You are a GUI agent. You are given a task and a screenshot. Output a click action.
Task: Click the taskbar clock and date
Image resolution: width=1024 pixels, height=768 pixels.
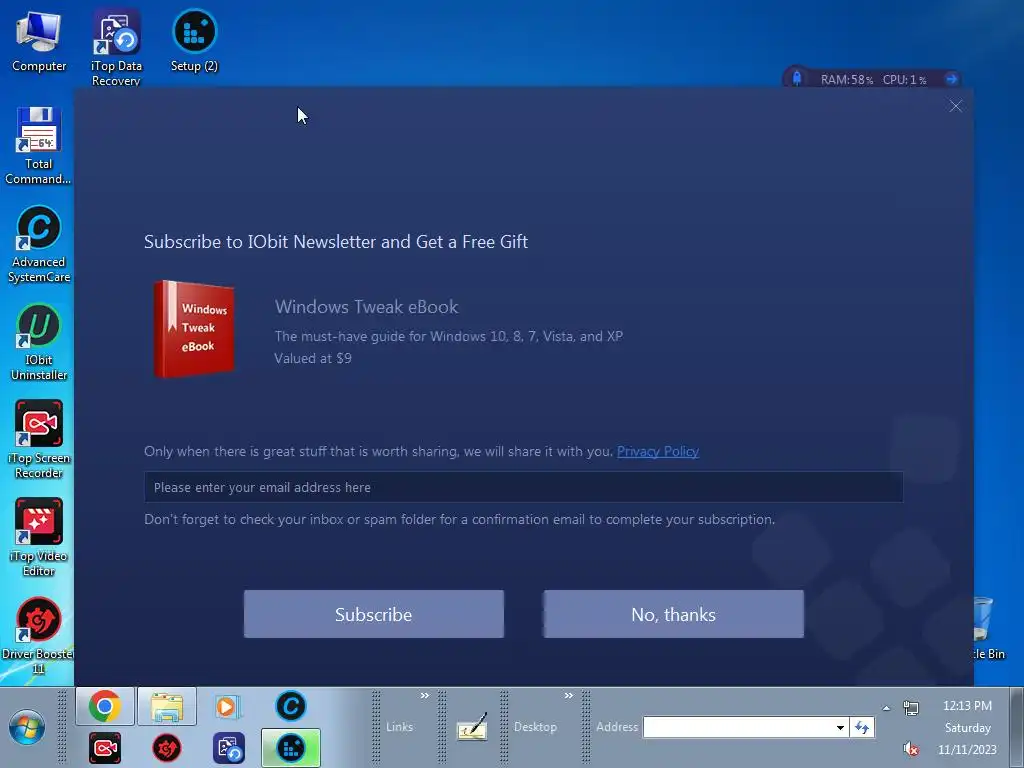tap(967, 728)
